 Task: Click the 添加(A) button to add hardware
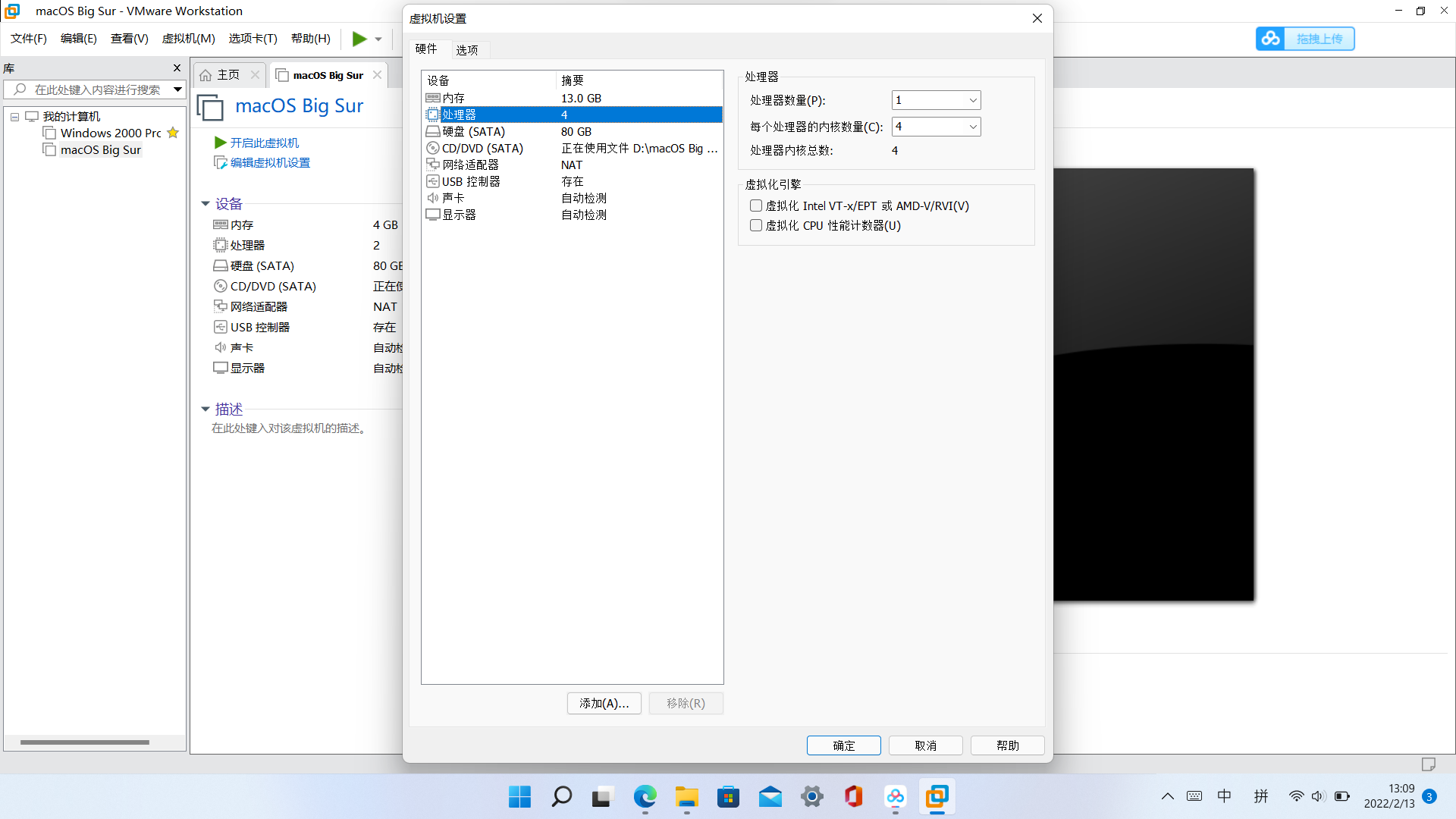tap(604, 703)
